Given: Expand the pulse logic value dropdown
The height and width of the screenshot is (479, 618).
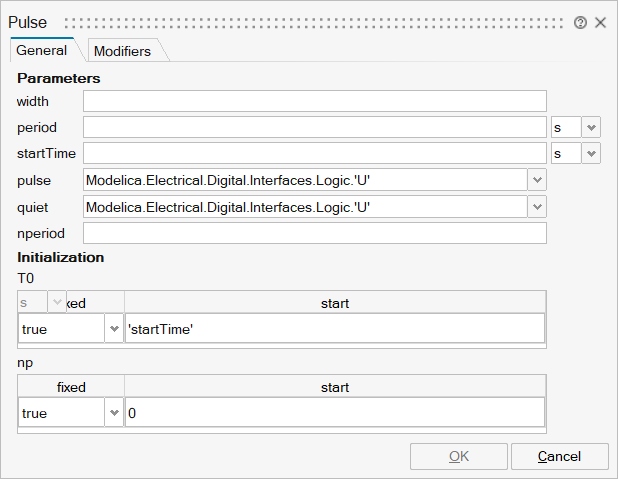Looking at the screenshot, I should pyautogui.click(x=538, y=180).
